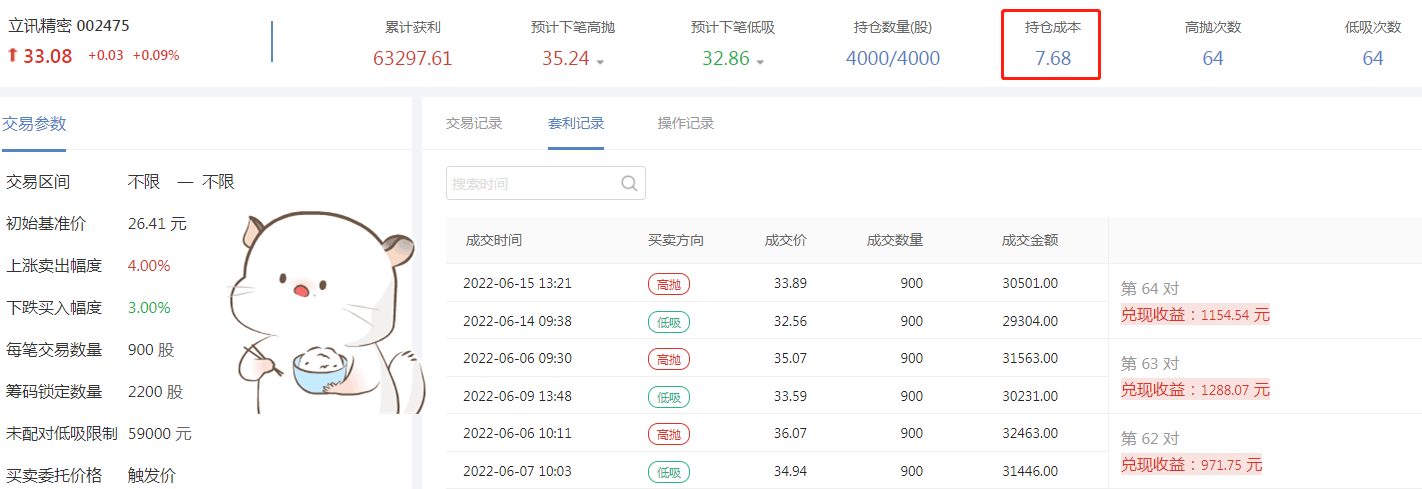Click the 成交金额 cell 31563.00

click(x=1030, y=359)
